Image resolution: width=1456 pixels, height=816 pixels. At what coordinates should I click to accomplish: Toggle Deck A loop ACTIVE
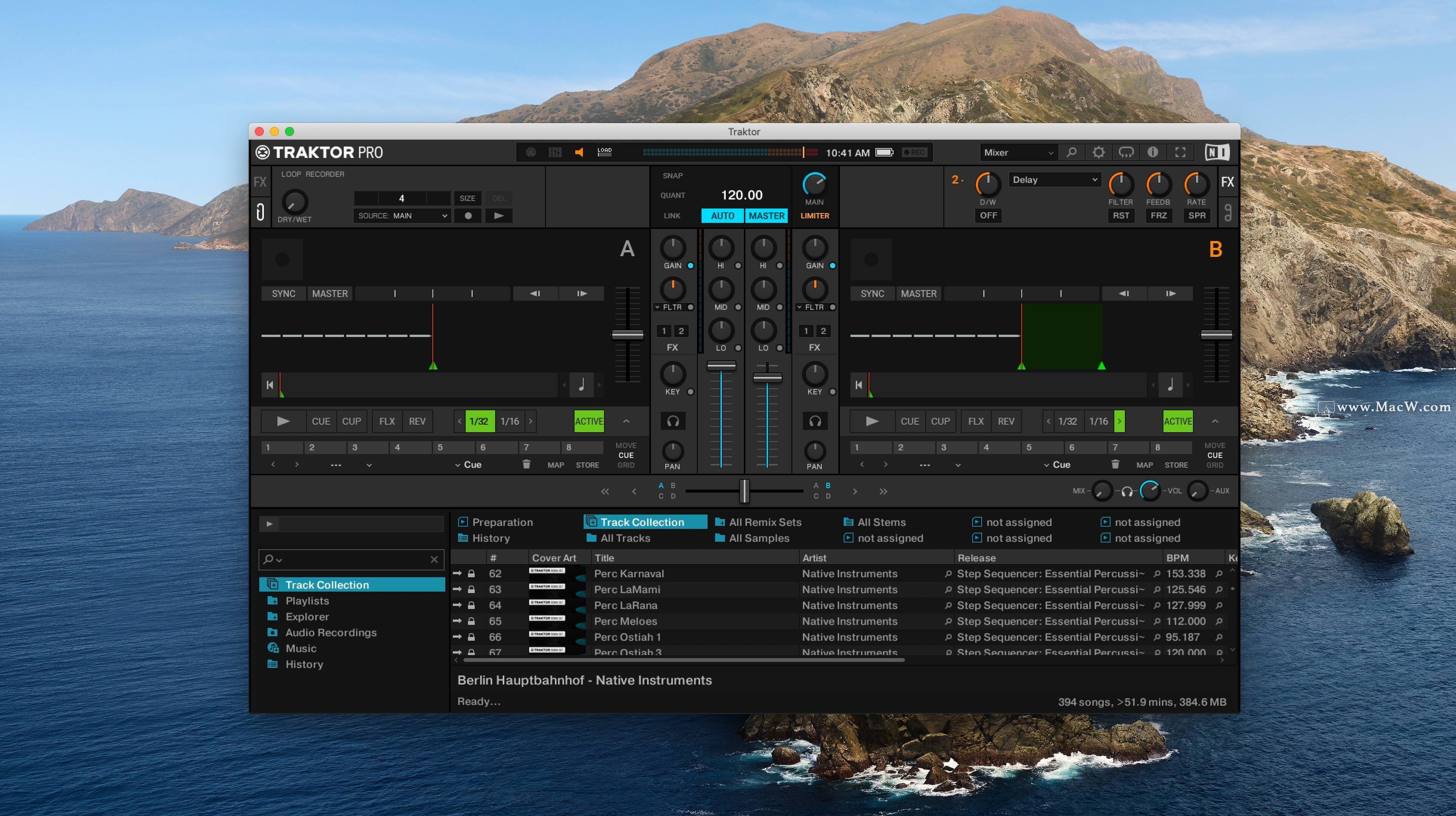tap(589, 422)
